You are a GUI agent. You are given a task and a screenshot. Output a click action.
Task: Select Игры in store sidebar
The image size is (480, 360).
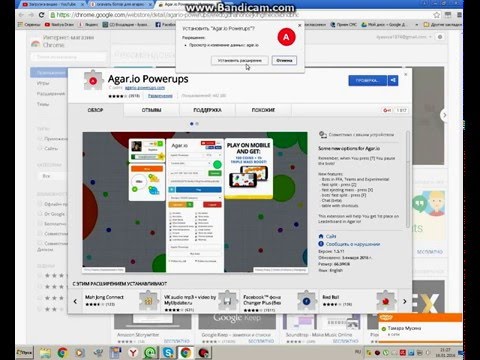point(43,83)
